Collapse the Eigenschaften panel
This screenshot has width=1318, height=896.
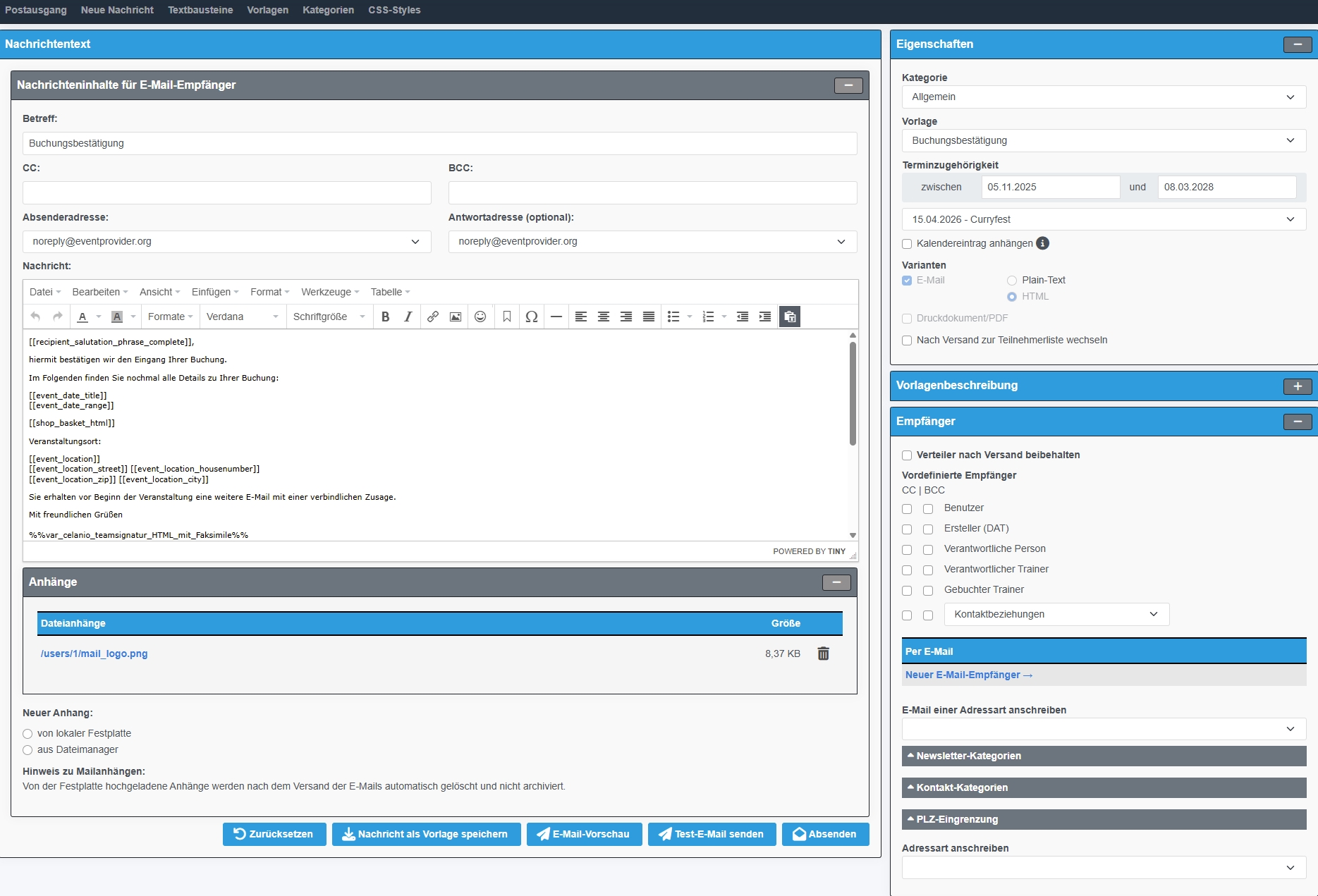1298,44
